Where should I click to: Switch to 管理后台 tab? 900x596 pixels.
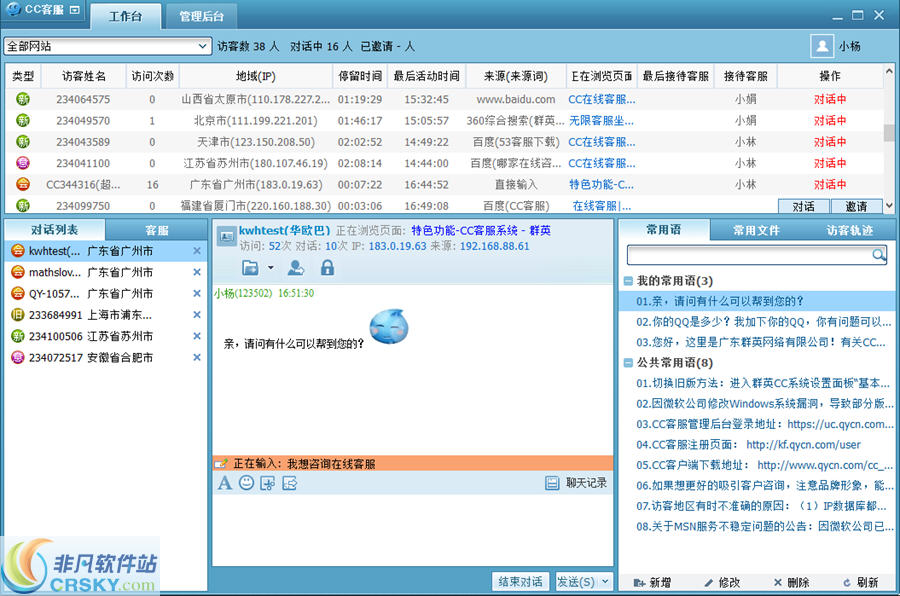pos(201,16)
